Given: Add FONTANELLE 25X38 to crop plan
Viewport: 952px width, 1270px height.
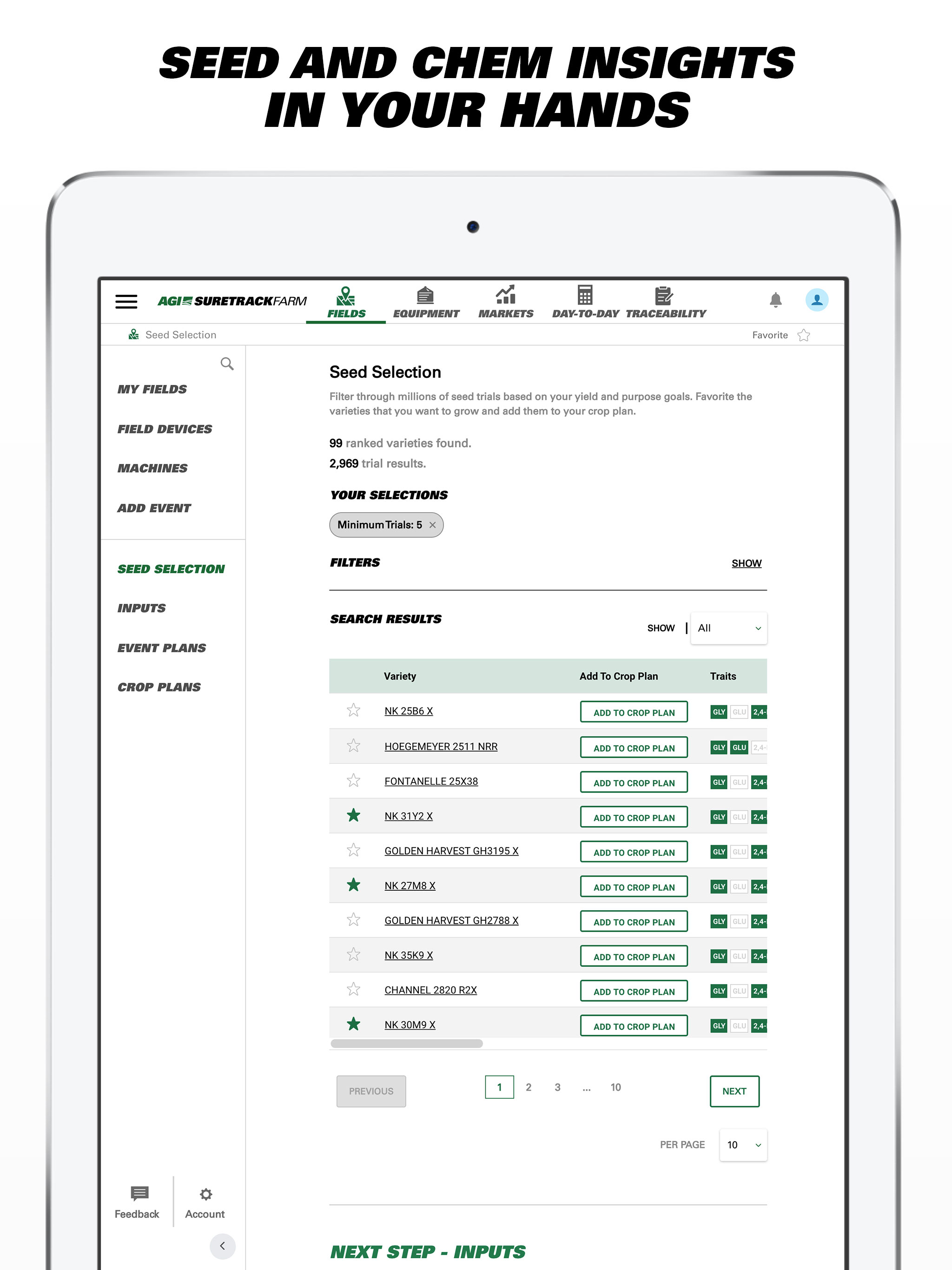Looking at the screenshot, I should pos(634,782).
